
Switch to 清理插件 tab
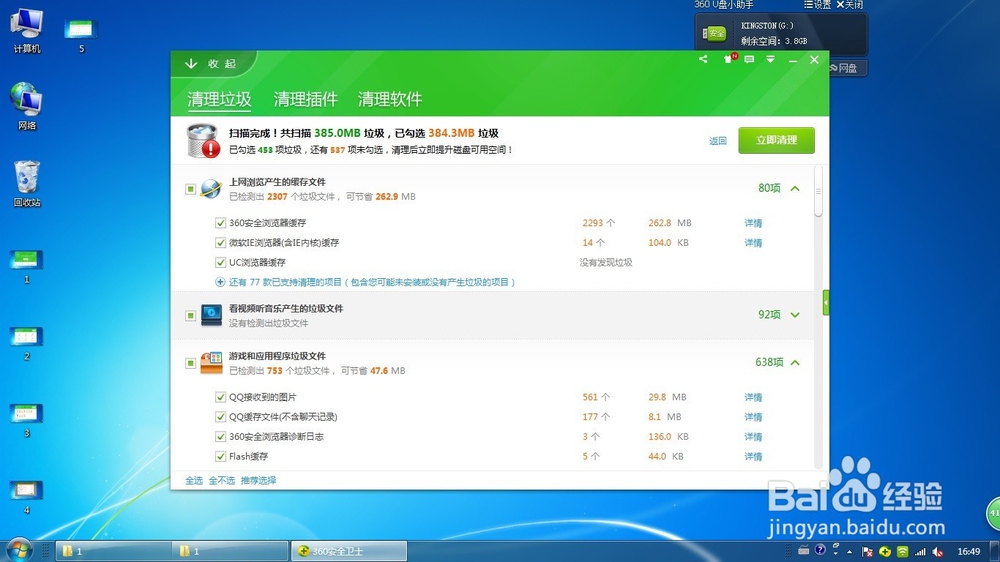click(x=305, y=100)
